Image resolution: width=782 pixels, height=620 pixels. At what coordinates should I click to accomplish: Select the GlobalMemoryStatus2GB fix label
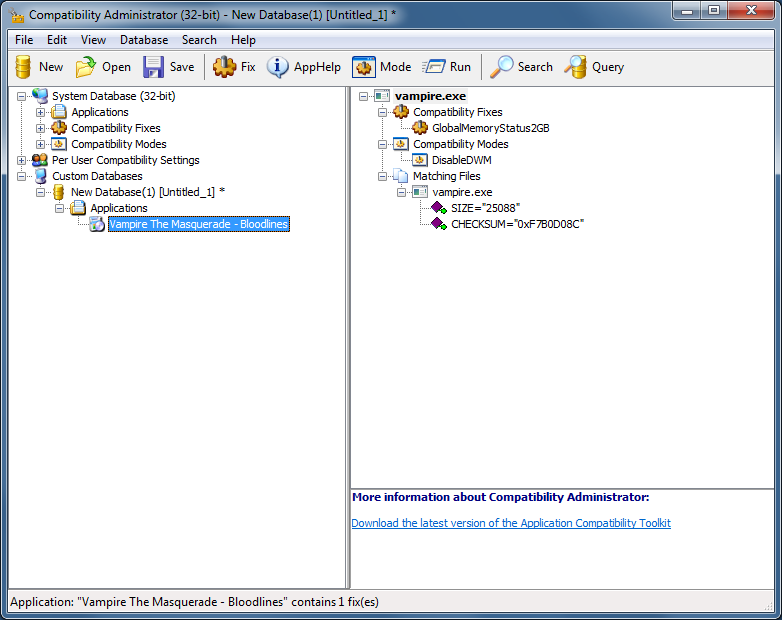coord(491,128)
